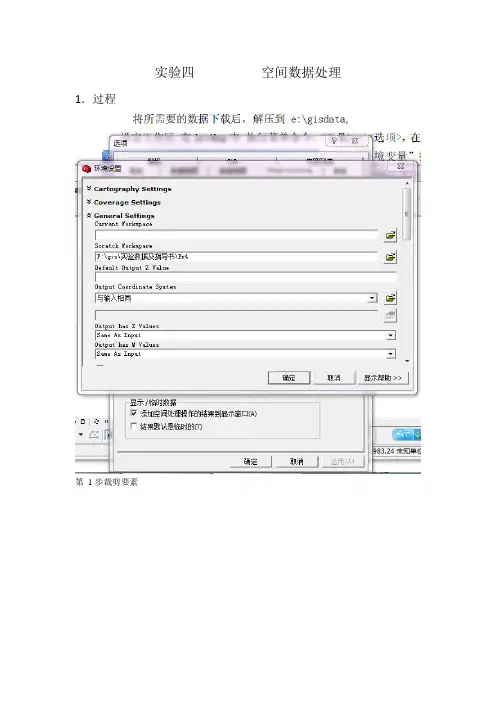Image resolution: width=496 pixels, height=702 pixels.
Task: Click the Default Output Z Value field
Action: click(x=245, y=277)
